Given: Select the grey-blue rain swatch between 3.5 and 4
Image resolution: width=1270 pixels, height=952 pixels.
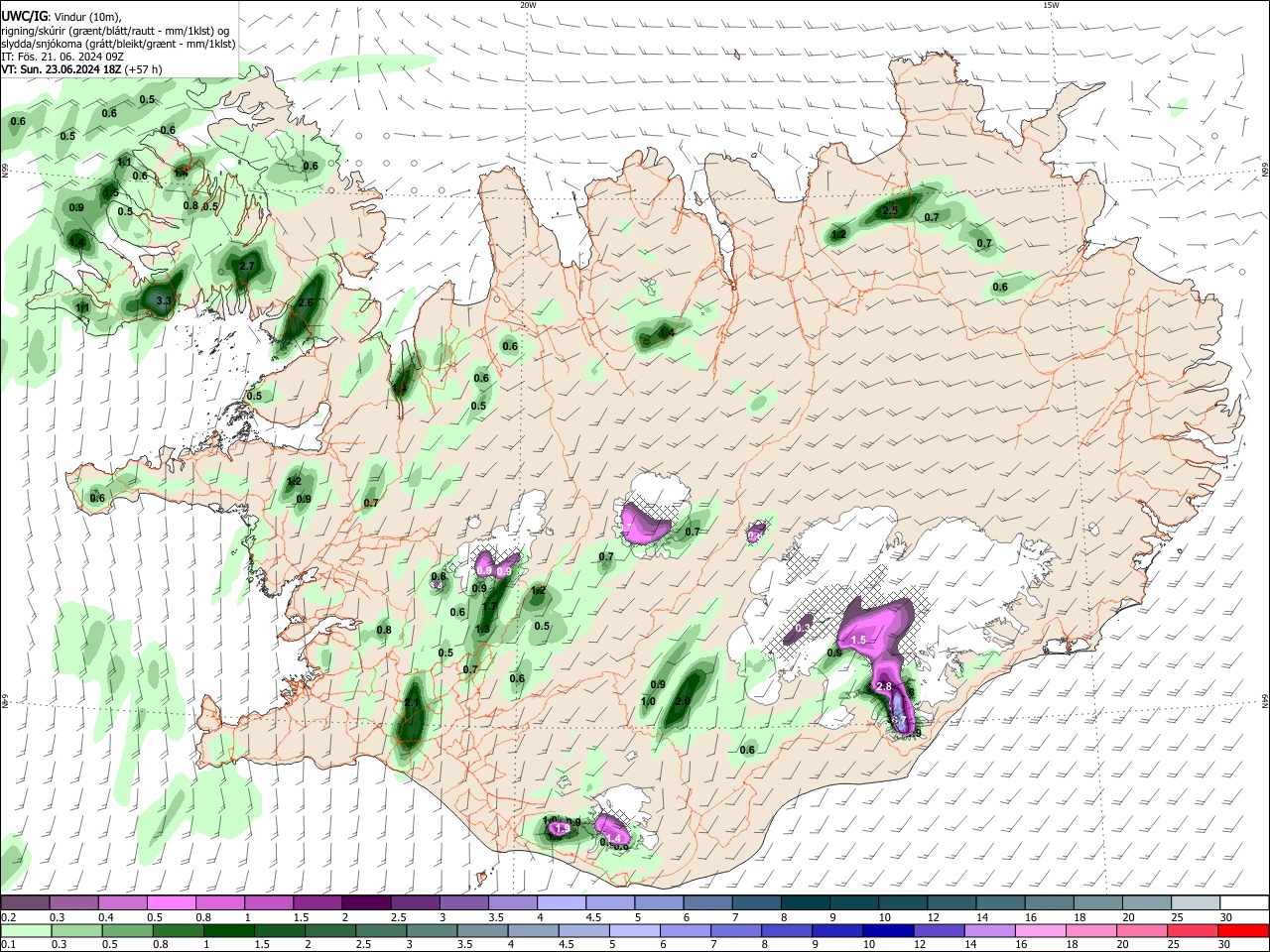Looking at the screenshot, I should pyautogui.click(x=482, y=930).
